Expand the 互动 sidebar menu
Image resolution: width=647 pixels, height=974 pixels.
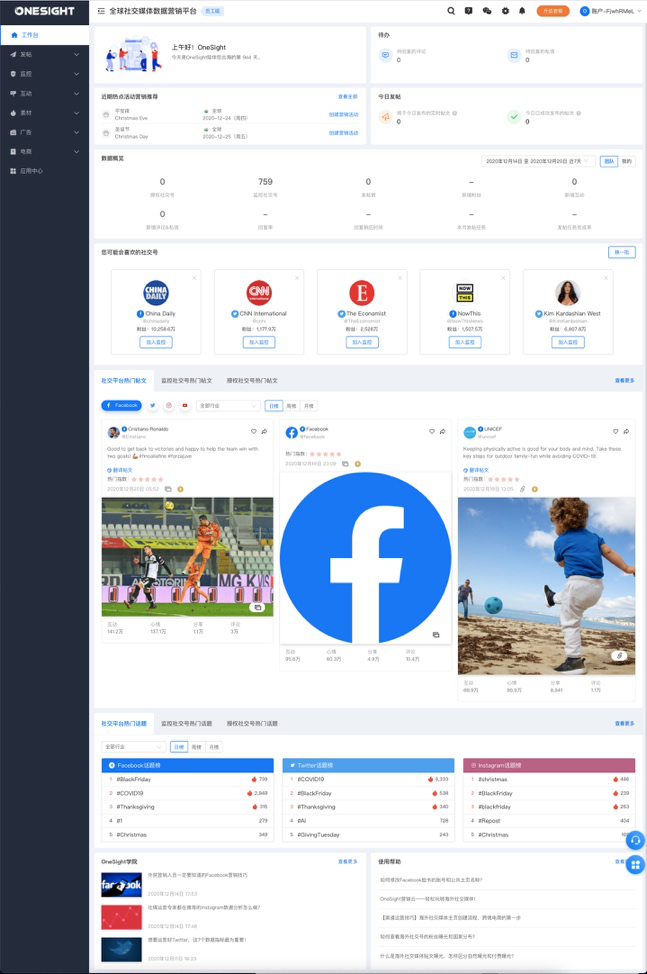pyautogui.click(x=44, y=93)
